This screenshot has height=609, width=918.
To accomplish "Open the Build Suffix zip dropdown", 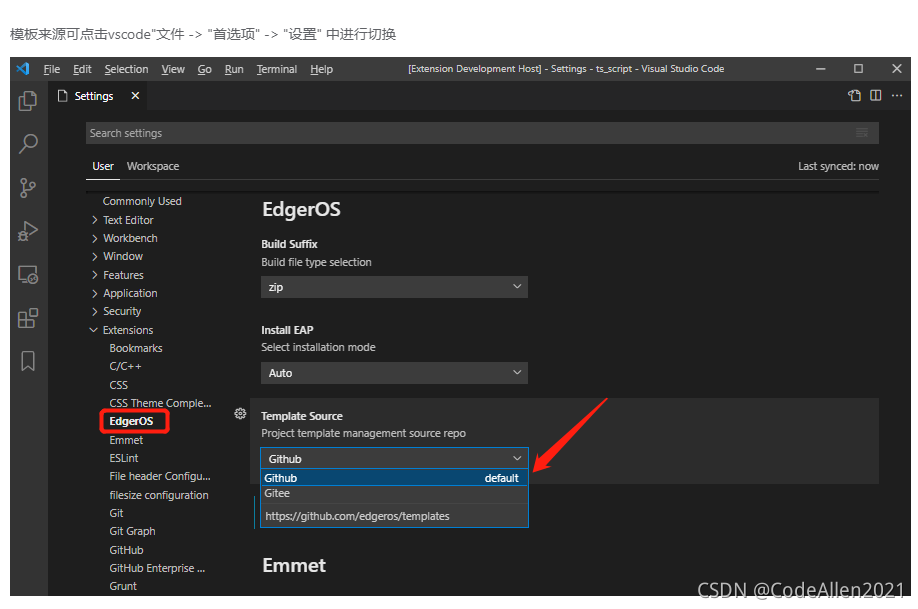I will 394,287.
